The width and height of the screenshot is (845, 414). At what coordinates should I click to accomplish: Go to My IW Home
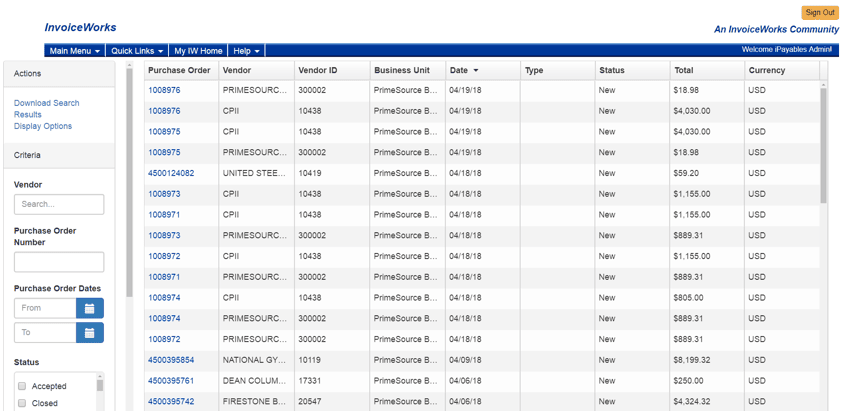[198, 51]
